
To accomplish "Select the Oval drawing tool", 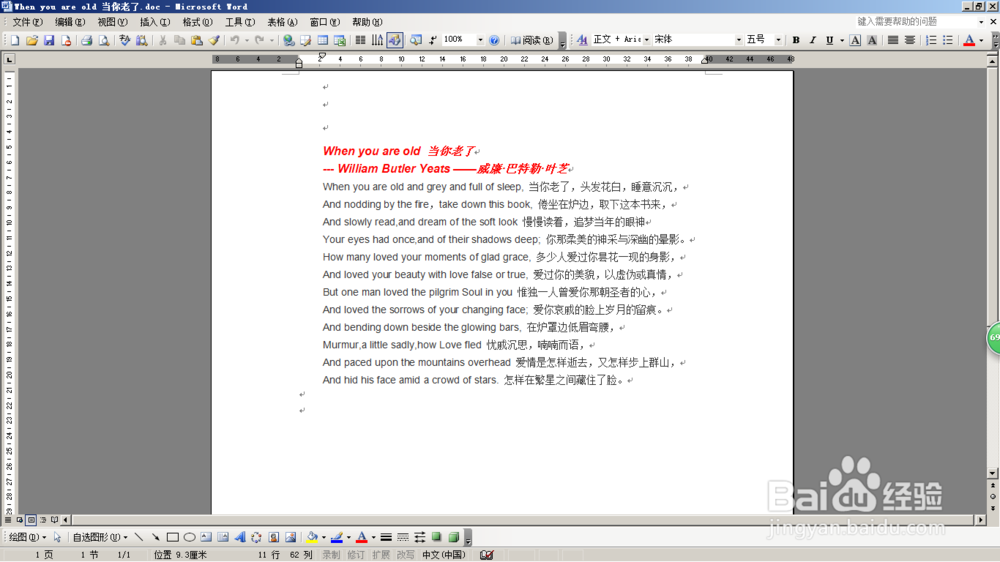I will coord(189,537).
